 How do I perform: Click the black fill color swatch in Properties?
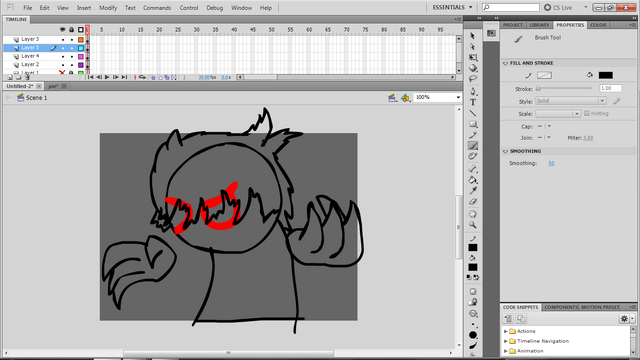pyautogui.click(x=605, y=75)
